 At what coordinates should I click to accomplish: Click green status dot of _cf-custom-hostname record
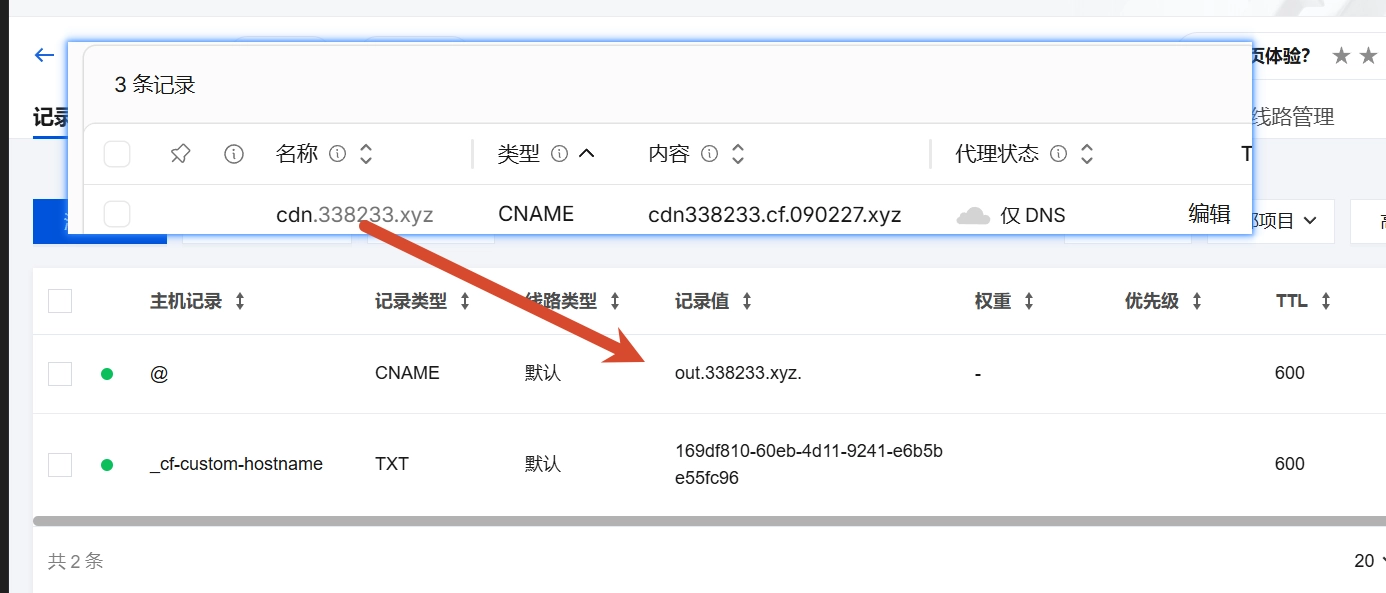(107, 465)
